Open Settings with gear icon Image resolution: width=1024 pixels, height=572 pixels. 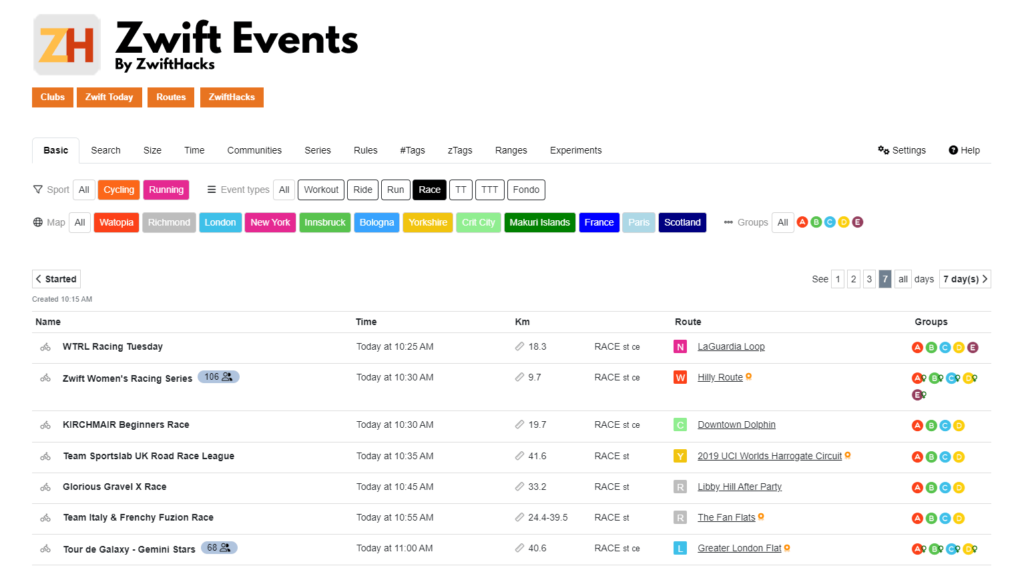coord(901,150)
